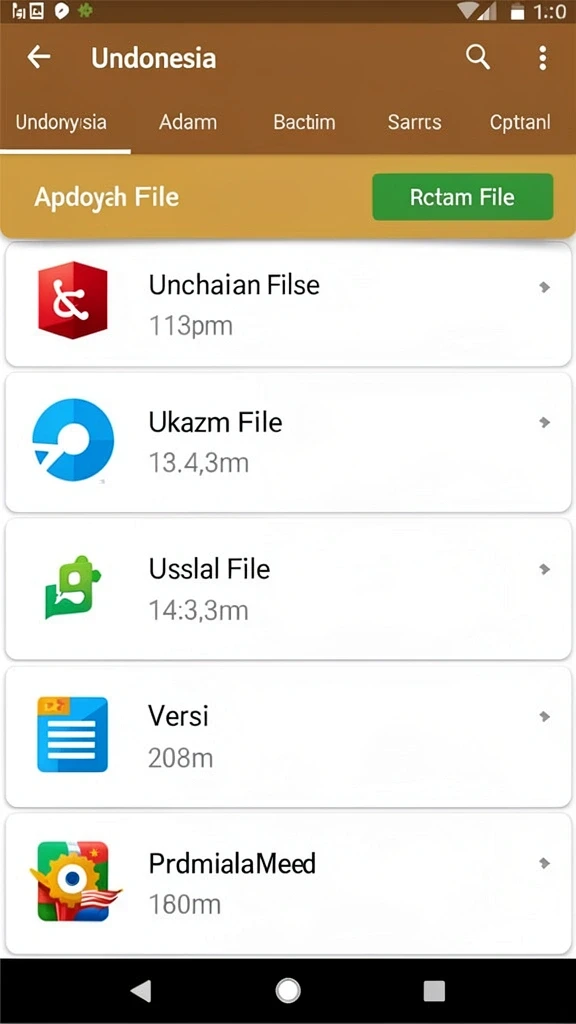Expand the Versi row arrow
Image resolution: width=576 pixels, height=1024 pixels.
pos(544,716)
